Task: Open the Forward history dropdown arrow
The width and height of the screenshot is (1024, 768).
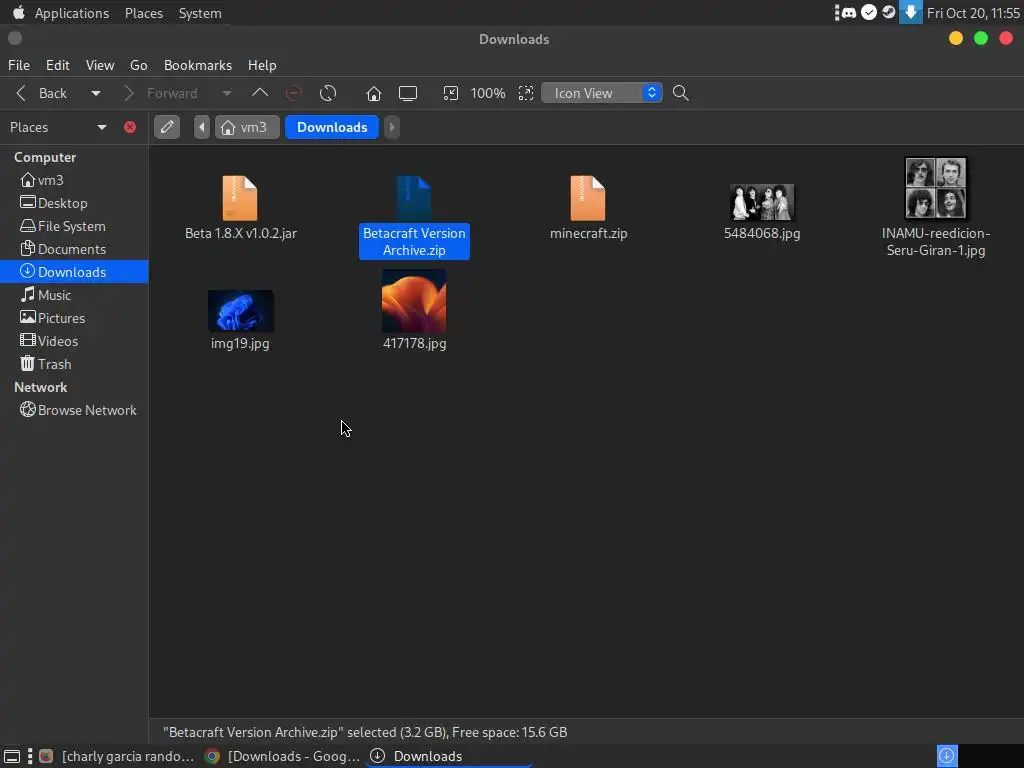Action: [227, 93]
